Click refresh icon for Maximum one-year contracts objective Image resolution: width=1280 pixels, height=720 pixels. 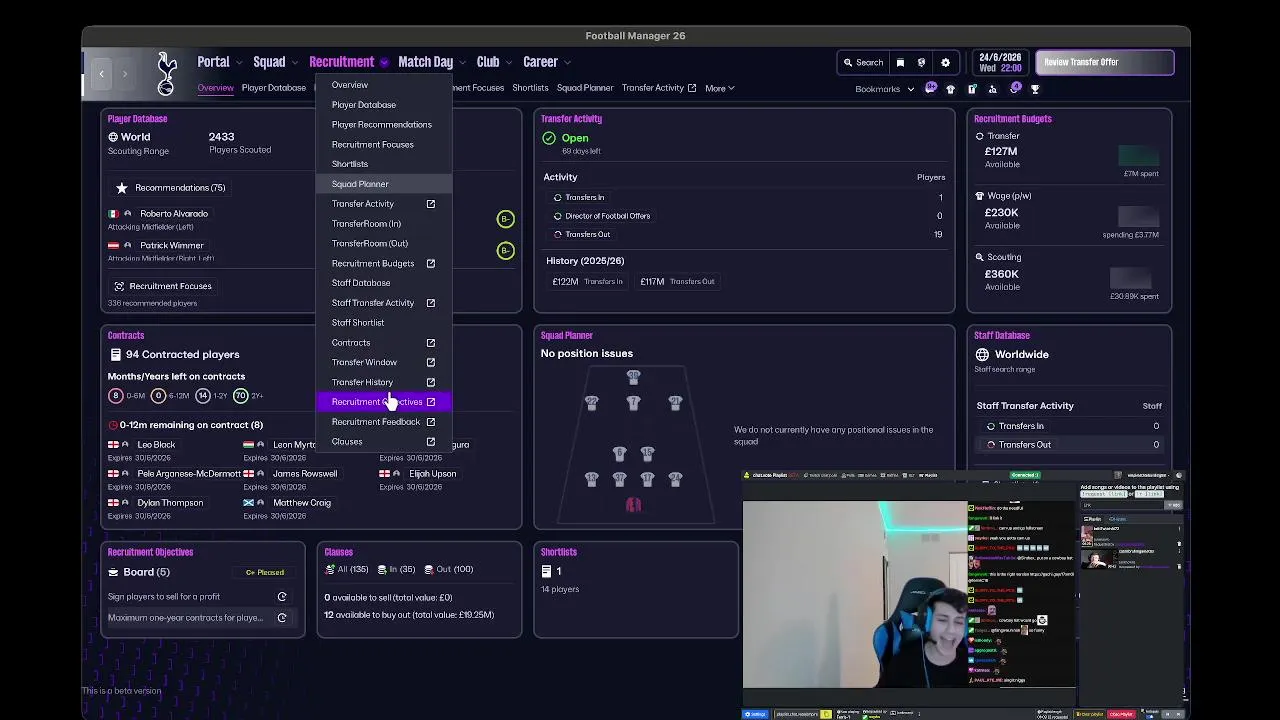point(282,618)
